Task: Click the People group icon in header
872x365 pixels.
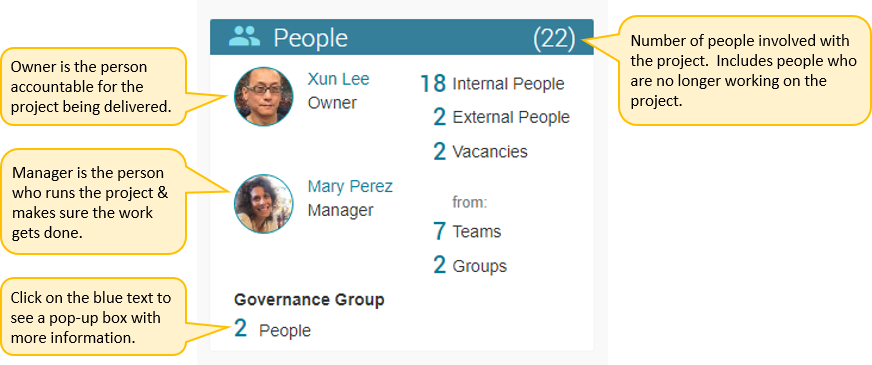Action: click(244, 36)
